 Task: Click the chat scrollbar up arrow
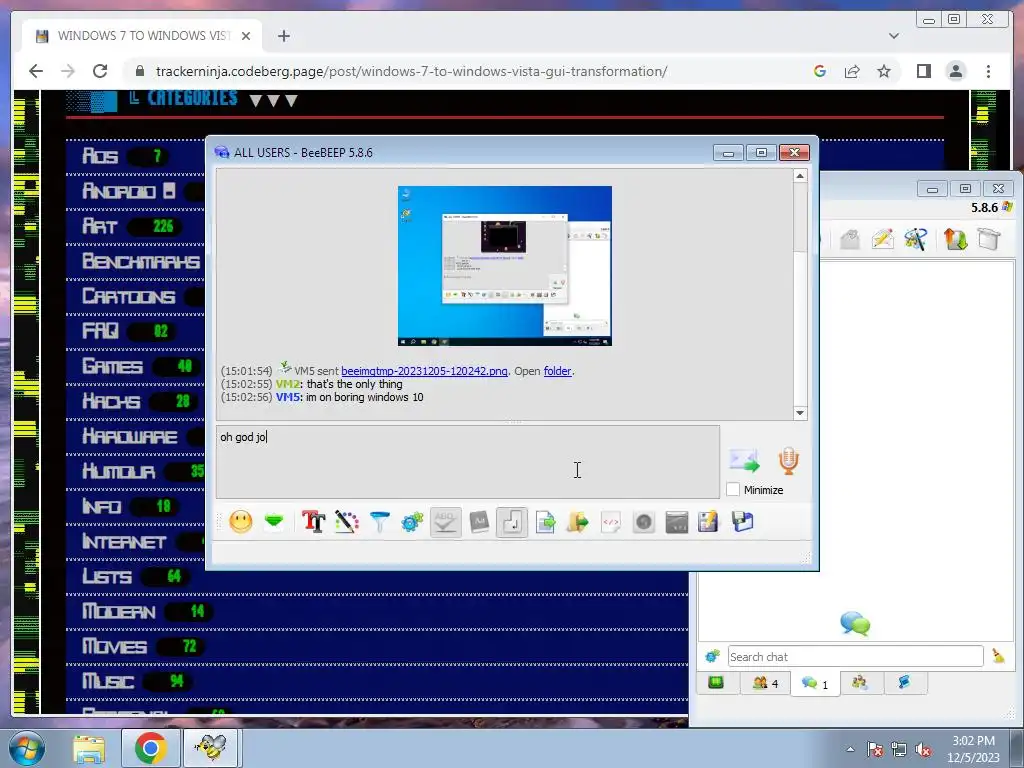800,176
